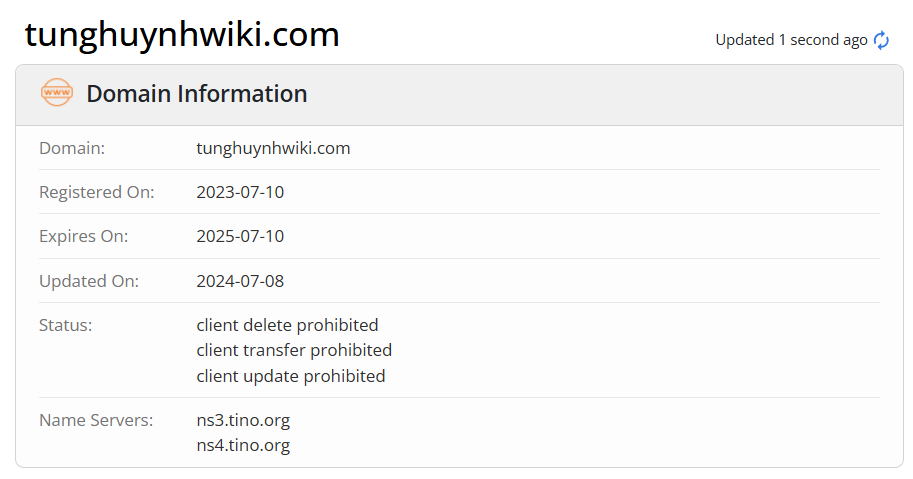Image resolution: width=913 pixels, height=479 pixels.
Task: Click the client transfer prohibited status
Action: (x=294, y=350)
